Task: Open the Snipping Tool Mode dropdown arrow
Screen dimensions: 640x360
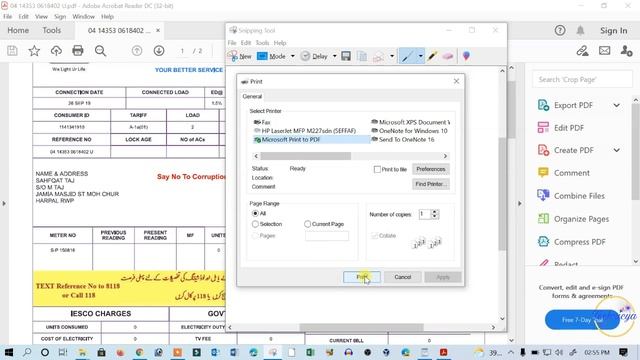Action: coord(293,56)
